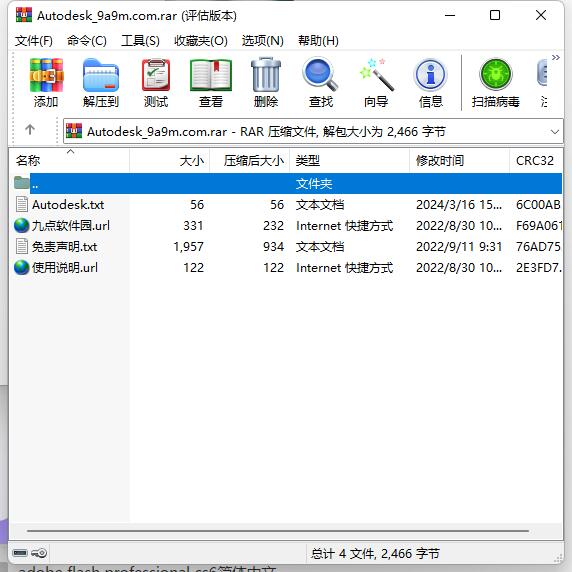Sort by 修改时间 column header
The width and height of the screenshot is (572, 572).
(460, 161)
